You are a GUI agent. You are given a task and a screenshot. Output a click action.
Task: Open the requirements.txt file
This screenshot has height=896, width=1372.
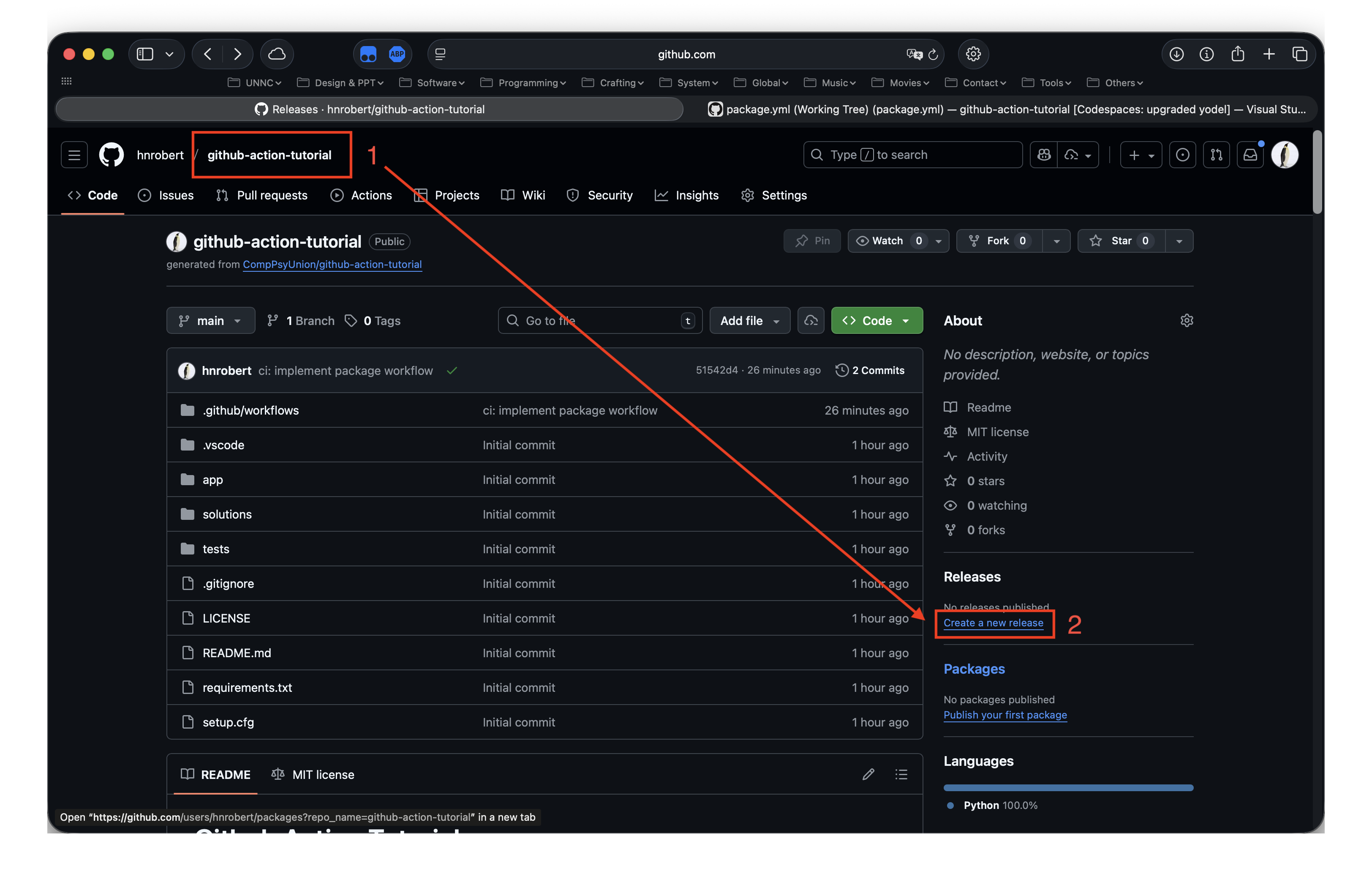[x=247, y=687]
